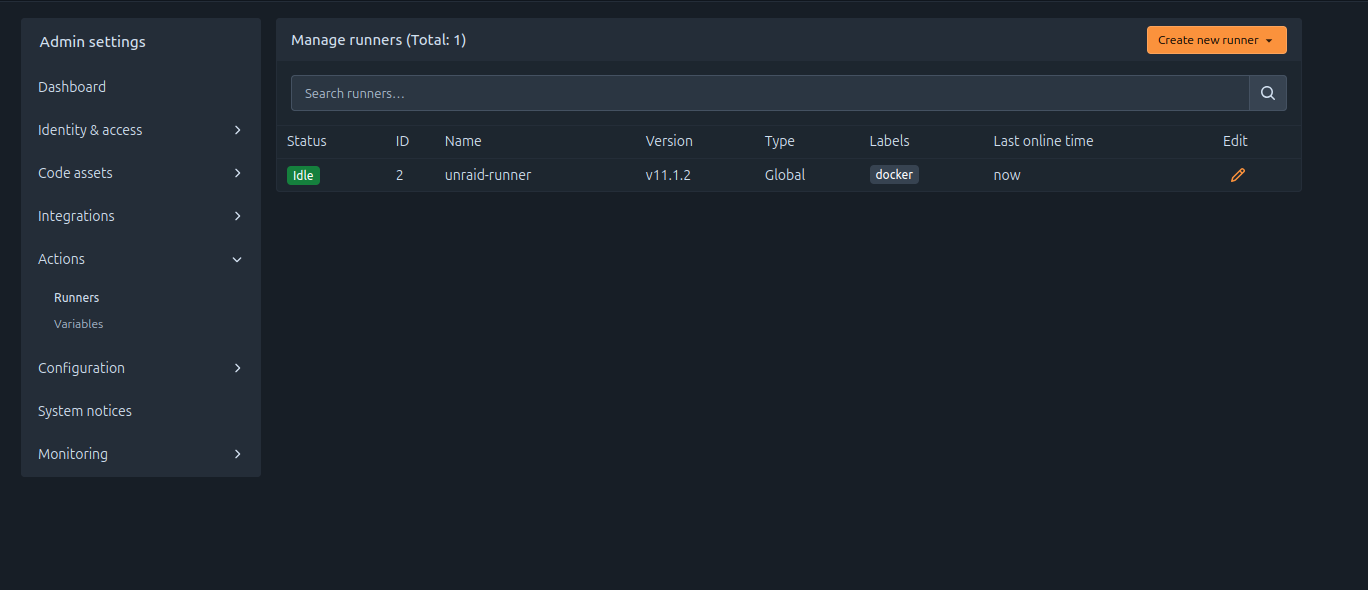Select the Runners submenu item
The height and width of the screenshot is (590, 1368).
76,298
